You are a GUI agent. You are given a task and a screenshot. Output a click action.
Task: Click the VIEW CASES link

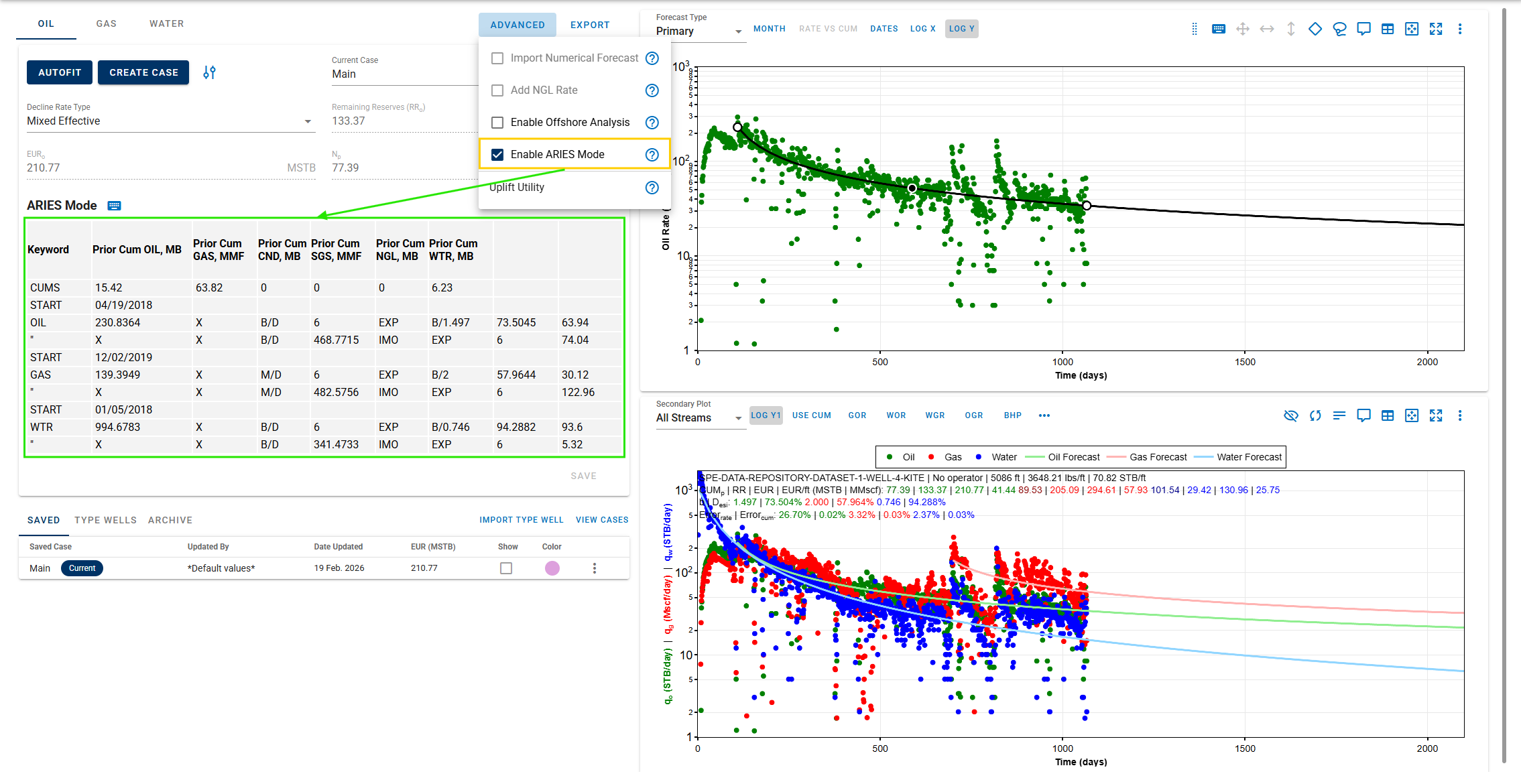tap(602, 520)
